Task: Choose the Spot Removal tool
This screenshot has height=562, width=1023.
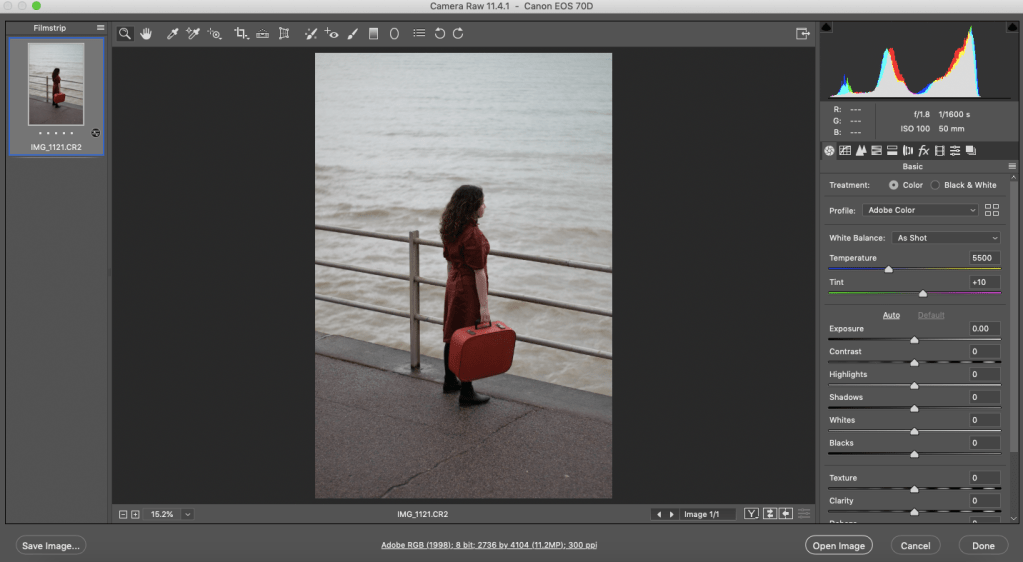Action: click(311, 33)
